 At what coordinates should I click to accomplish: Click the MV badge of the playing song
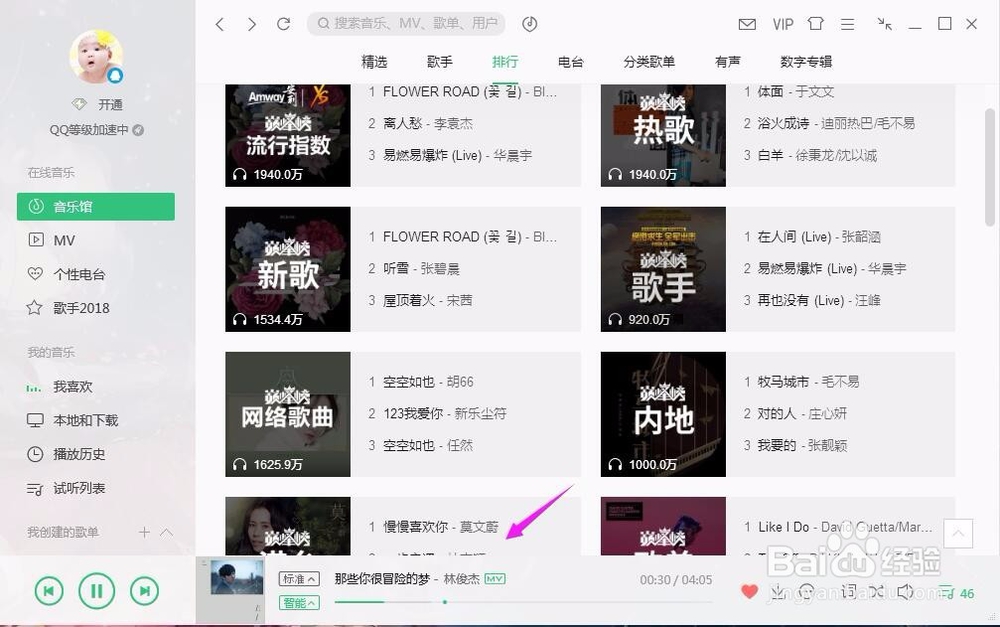click(x=494, y=579)
